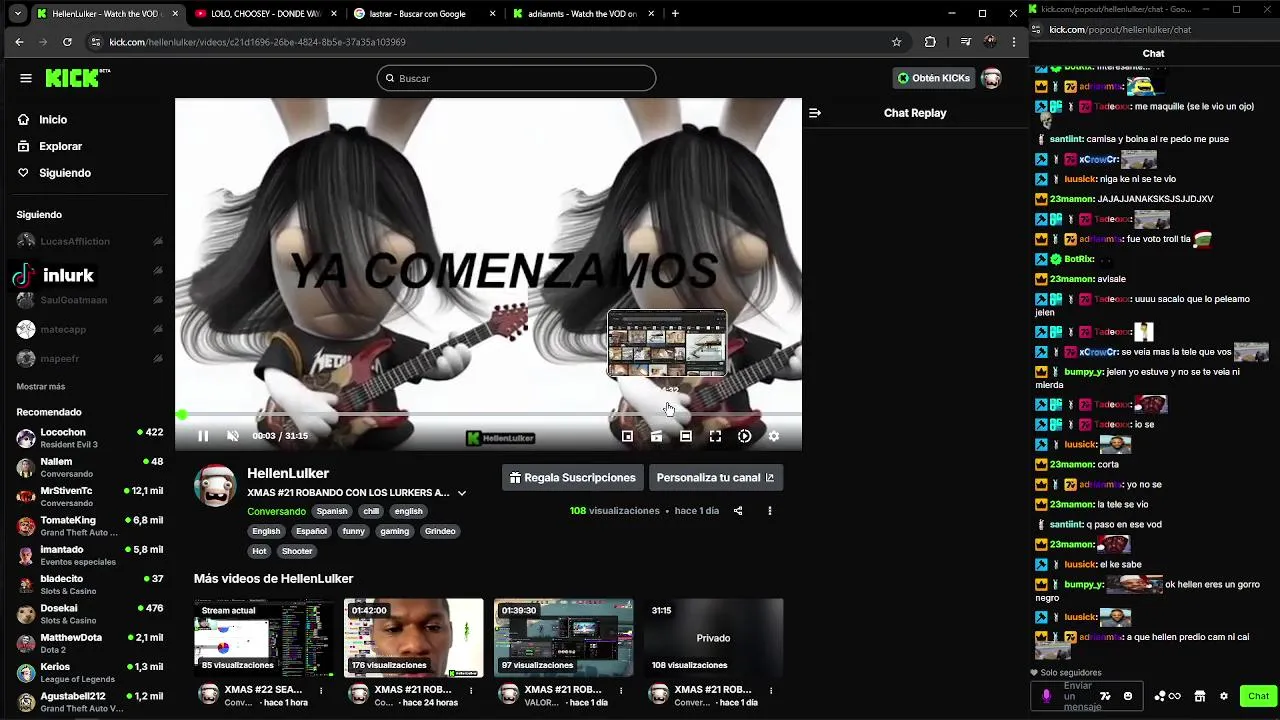Viewport: 1280px width, 720px height.
Task: Click Mostrar más under followed channels
Action: pyautogui.click(x=41, y=387)
